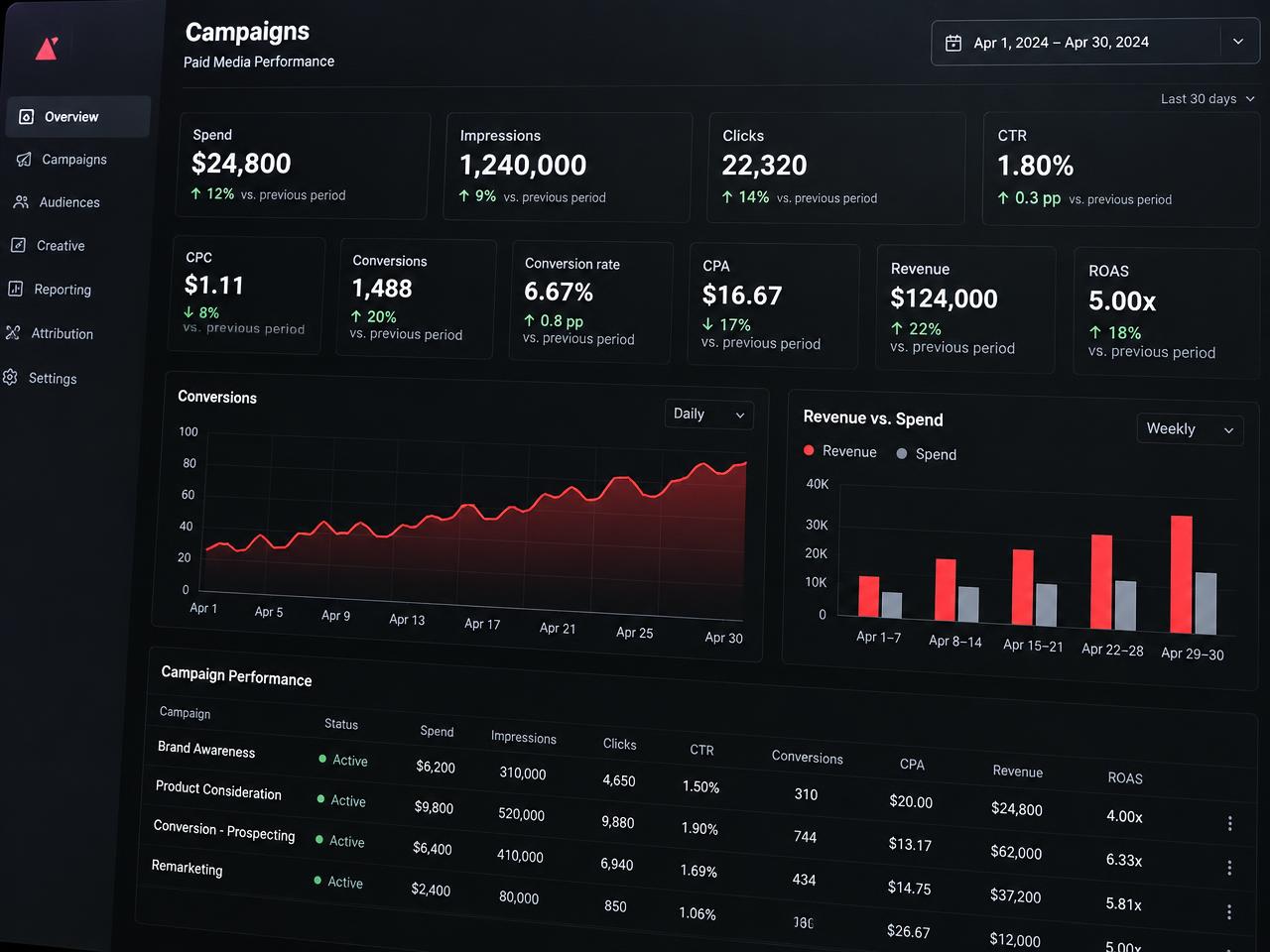Select the Overview menu item
Image resolution: width=1270 pixels, height=952 pixels.
(78, 116)
